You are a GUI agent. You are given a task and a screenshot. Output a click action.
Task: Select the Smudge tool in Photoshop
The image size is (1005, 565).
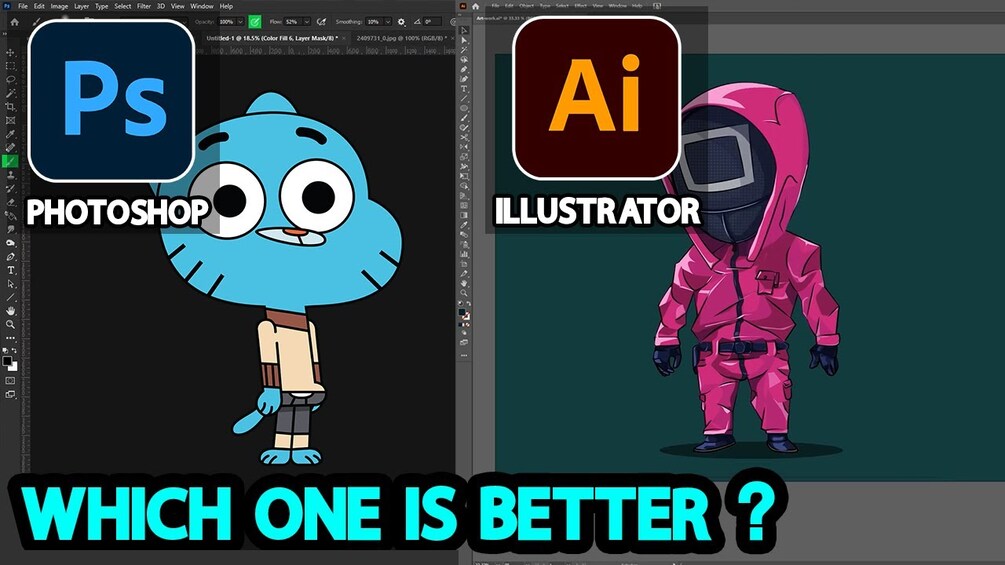tap(10, 229)
